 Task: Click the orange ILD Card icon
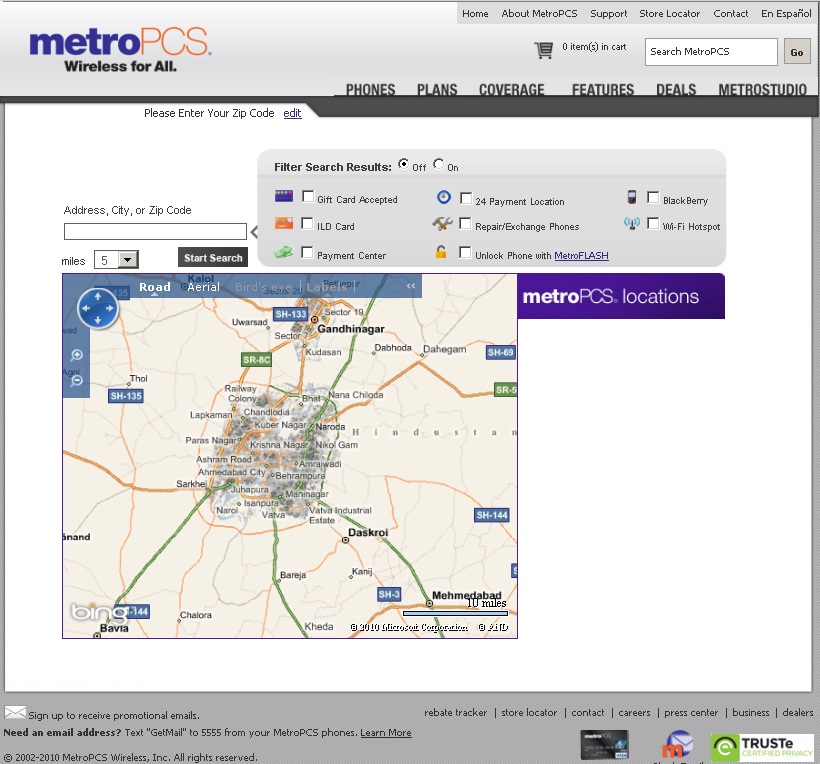tap(284, 223)
